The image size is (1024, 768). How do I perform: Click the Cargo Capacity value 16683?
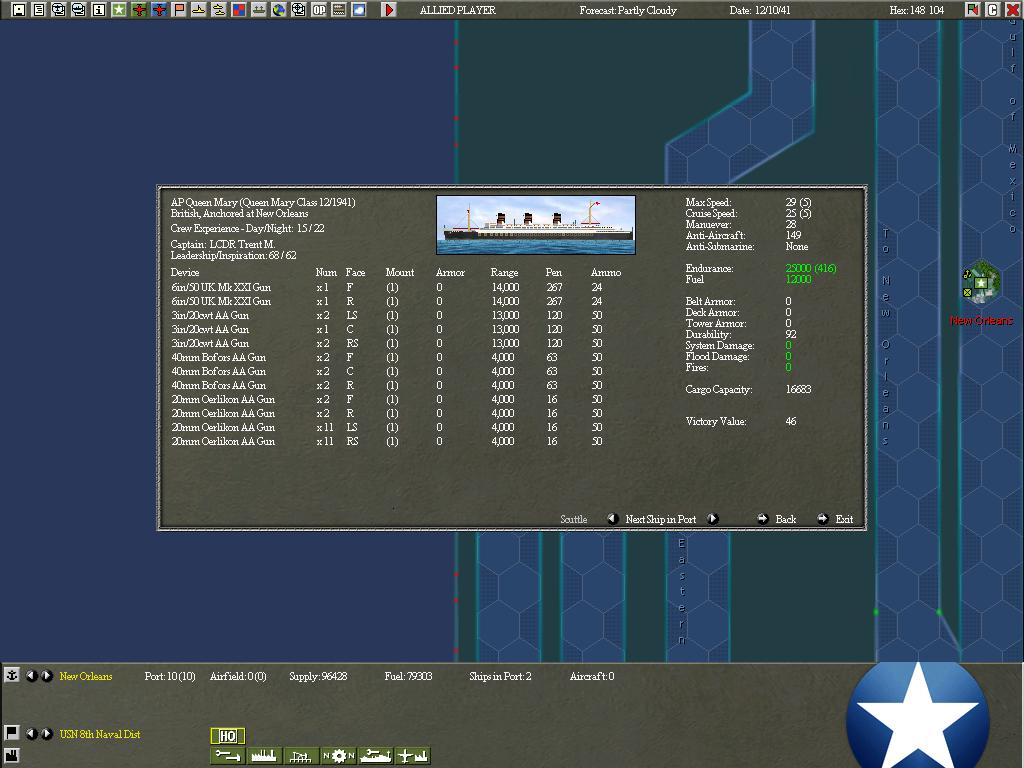(798, 389)
